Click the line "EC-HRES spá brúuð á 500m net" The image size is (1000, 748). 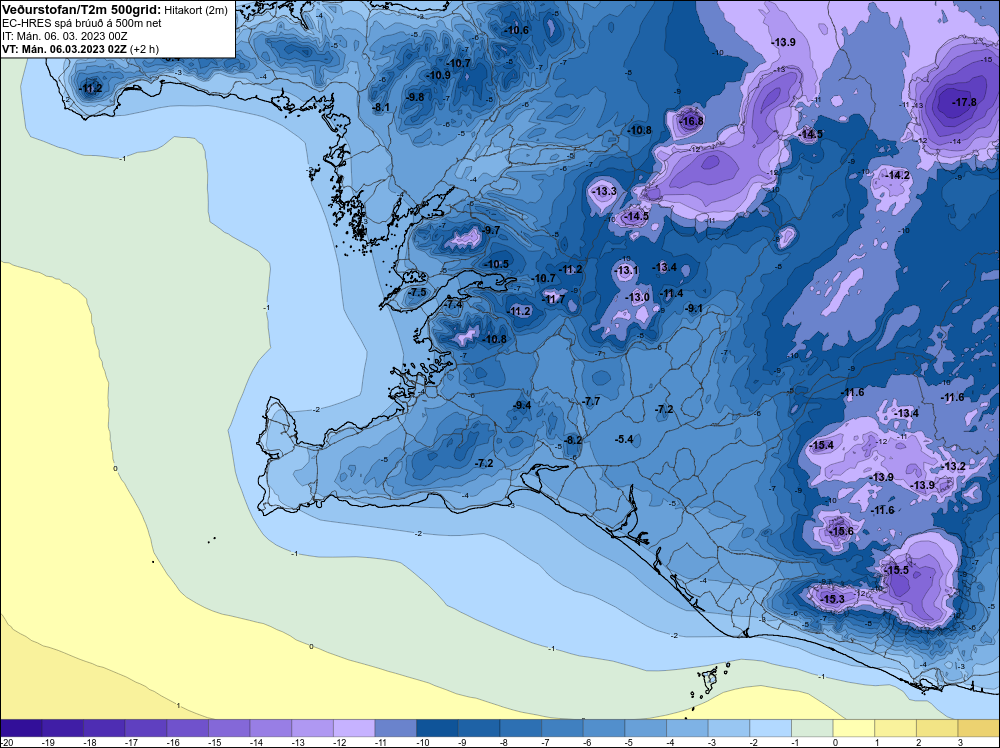pos(82,23)
